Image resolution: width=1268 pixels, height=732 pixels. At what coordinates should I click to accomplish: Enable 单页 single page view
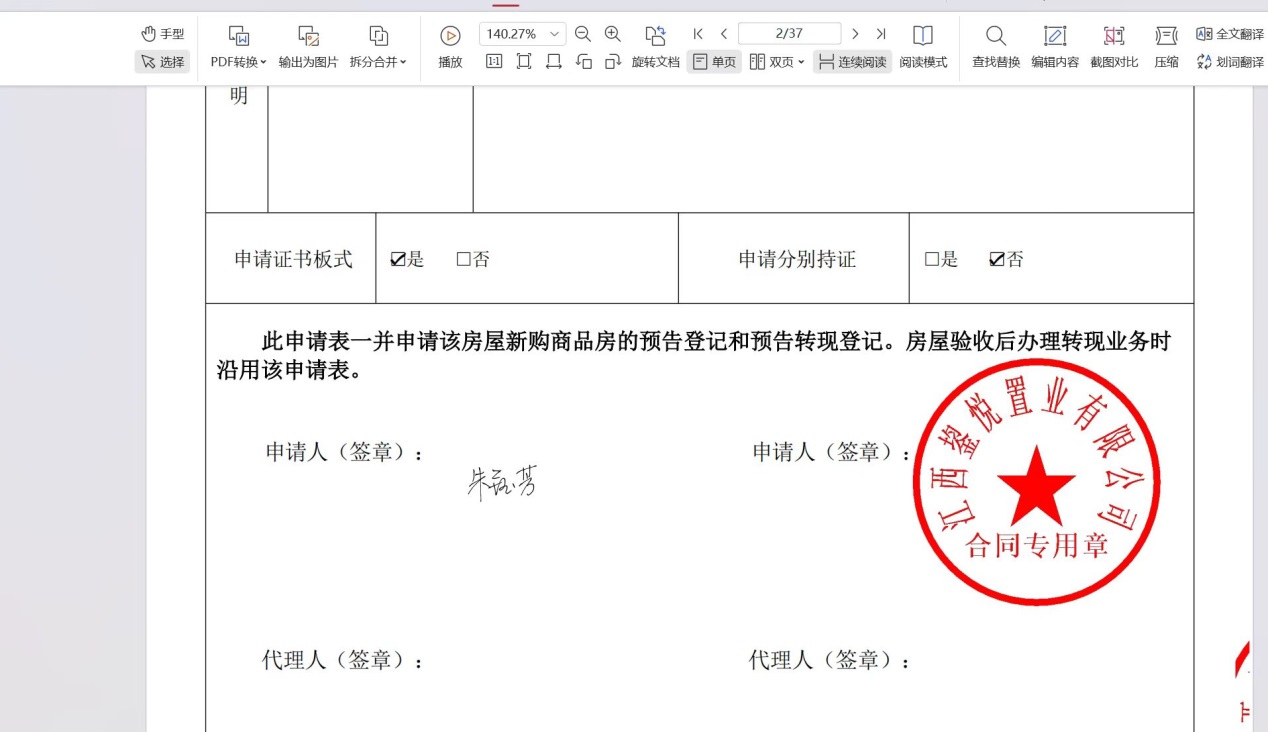point(714,62)
